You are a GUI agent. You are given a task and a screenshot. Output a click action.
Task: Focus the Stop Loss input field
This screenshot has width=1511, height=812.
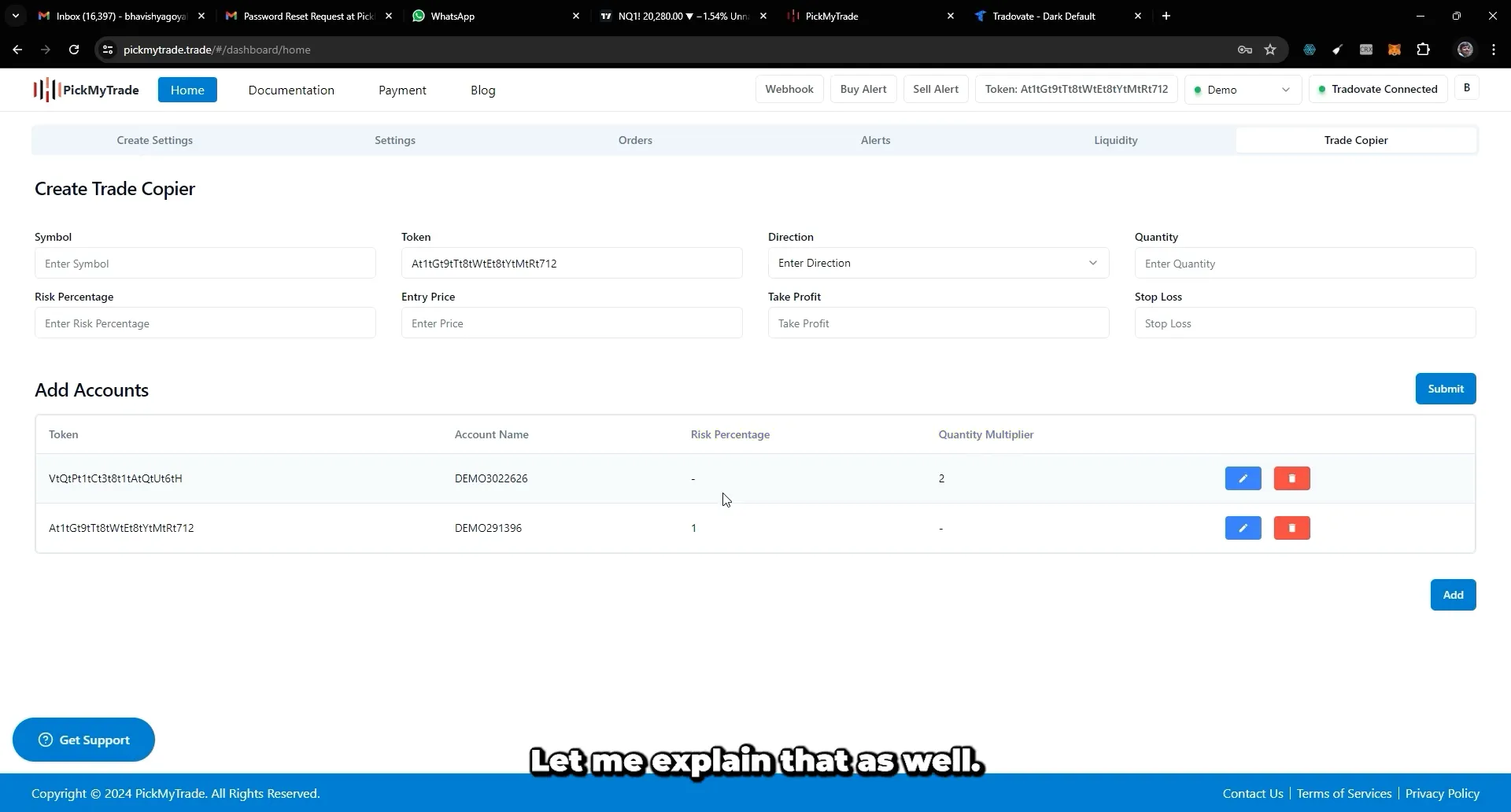[1305, 323]
